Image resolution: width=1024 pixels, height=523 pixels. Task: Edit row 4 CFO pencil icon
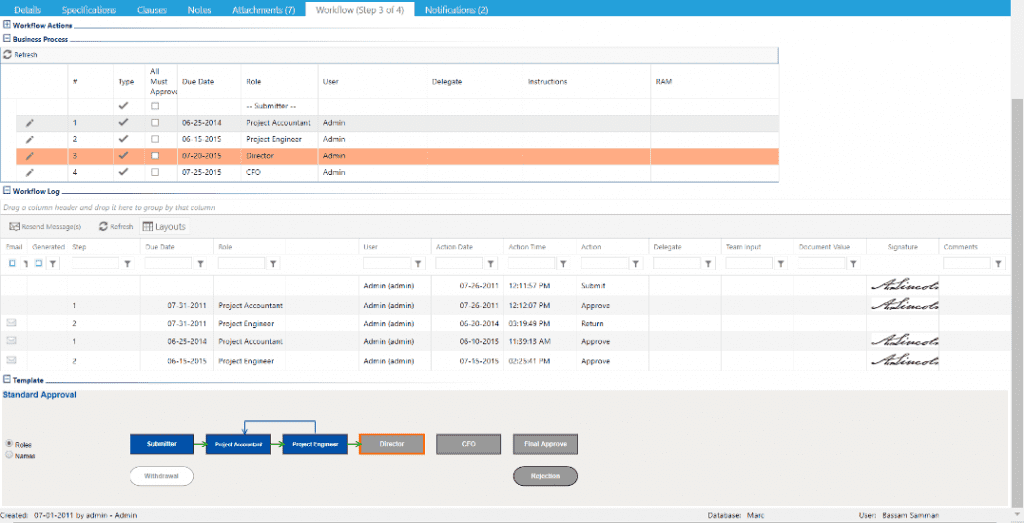(x=29, y=172)
